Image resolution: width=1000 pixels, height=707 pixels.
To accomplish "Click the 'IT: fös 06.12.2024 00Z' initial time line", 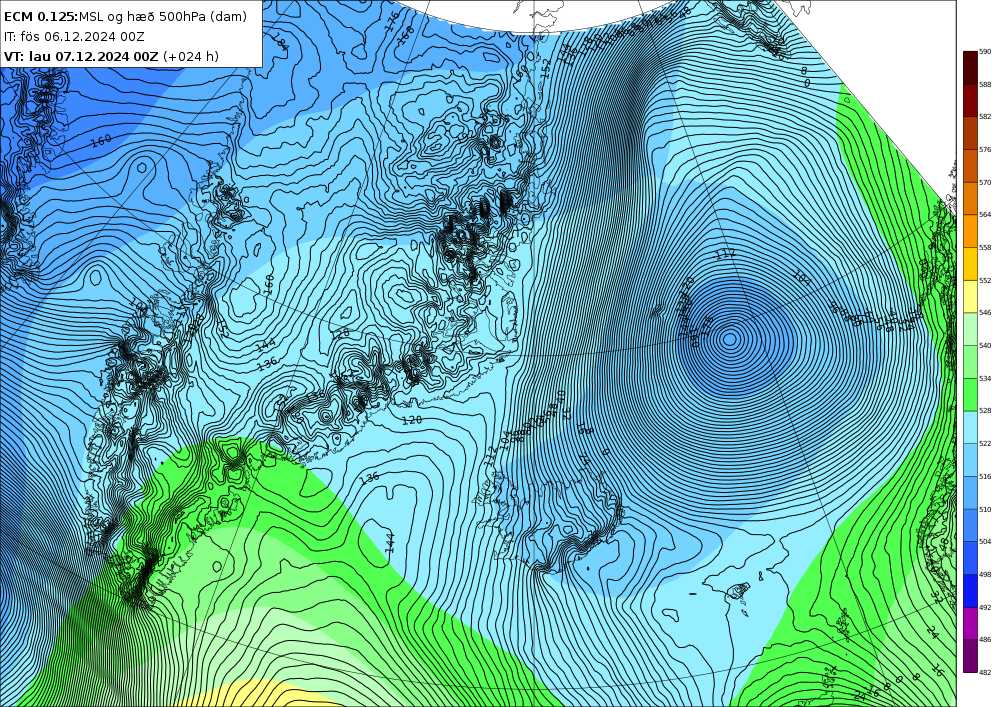I will point(74,37).
